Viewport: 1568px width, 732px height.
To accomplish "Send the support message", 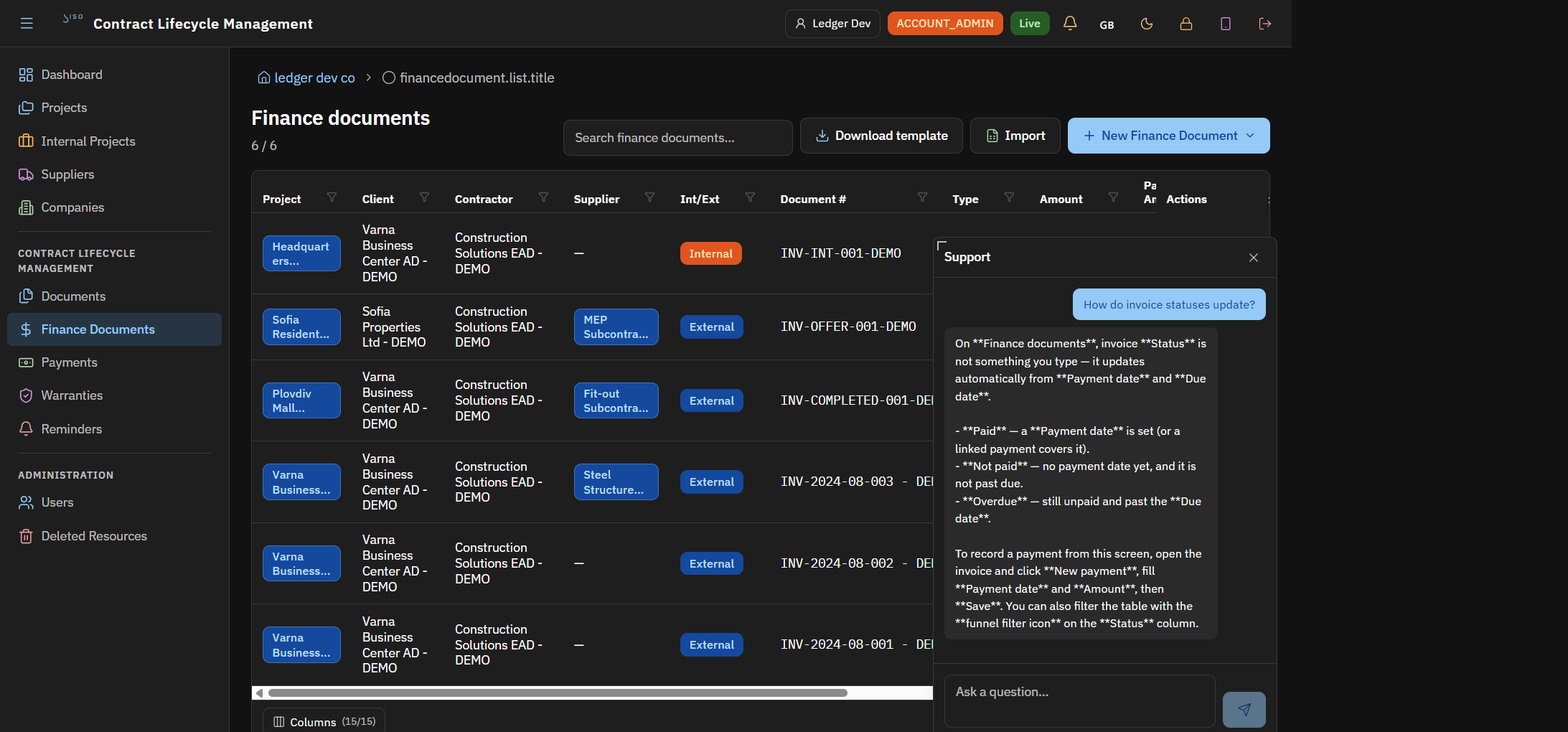I will pos(1244,709).
